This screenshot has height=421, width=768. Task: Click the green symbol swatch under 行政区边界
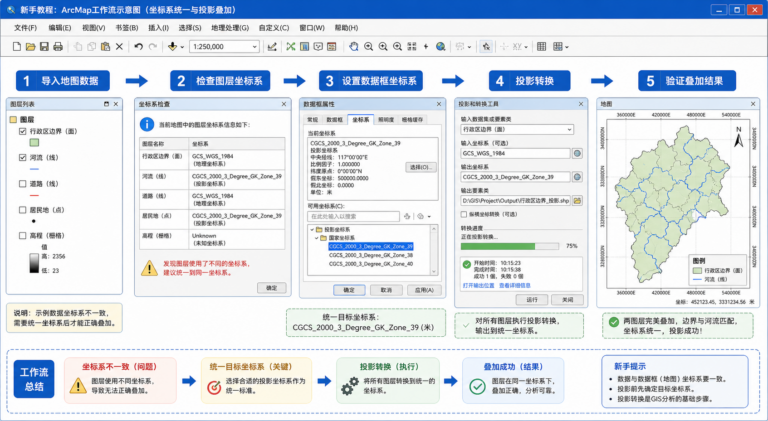coord(34,142)
